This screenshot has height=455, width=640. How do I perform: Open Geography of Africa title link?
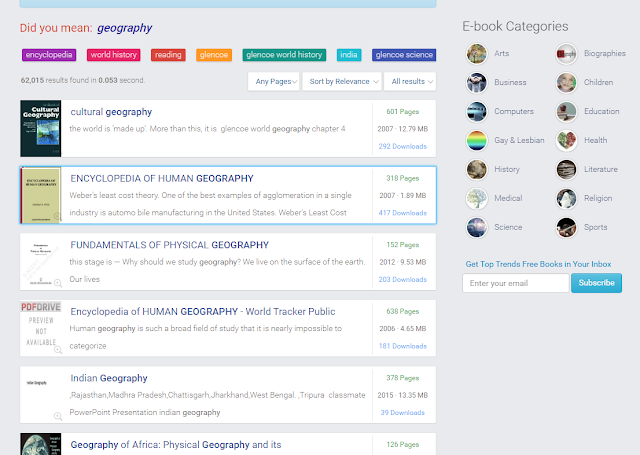point(176,444)
